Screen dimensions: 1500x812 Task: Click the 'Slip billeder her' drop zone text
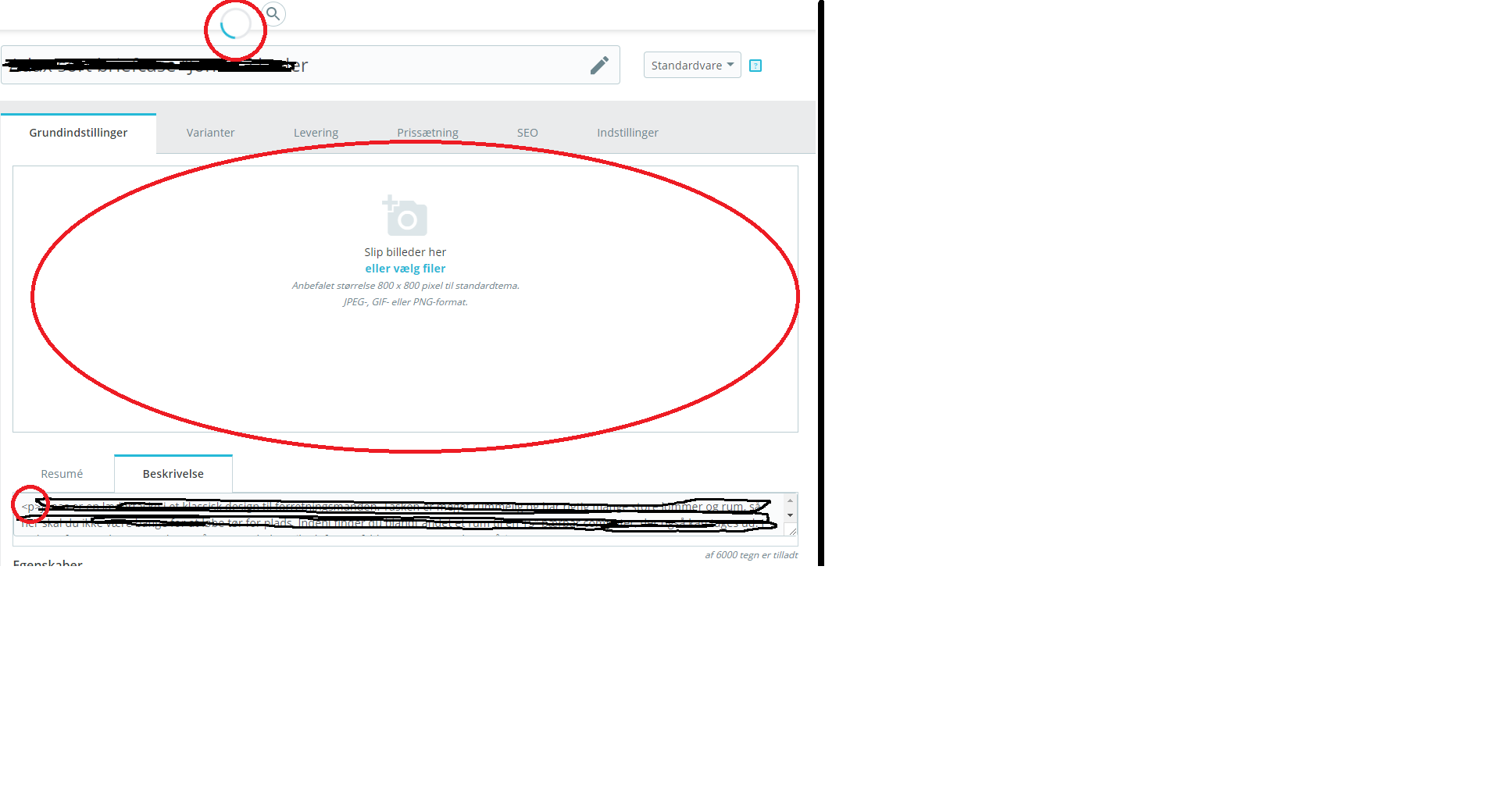(405, 252)
